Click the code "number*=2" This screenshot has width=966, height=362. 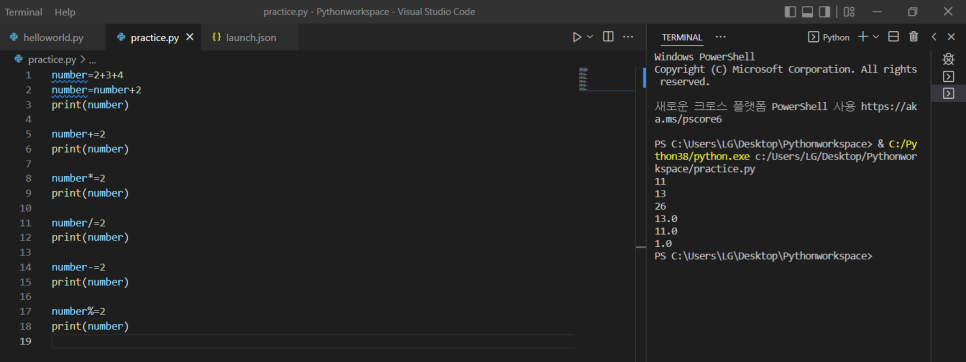pos(78,179)
